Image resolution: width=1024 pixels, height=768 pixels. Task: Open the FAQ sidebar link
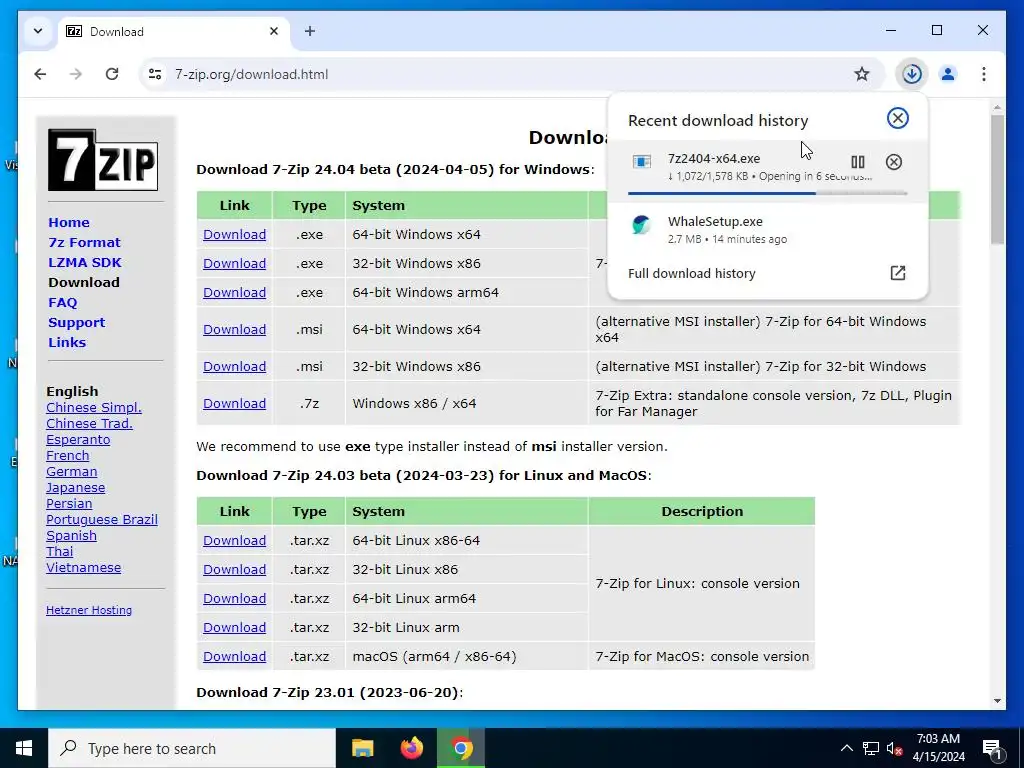click(63, 302)
